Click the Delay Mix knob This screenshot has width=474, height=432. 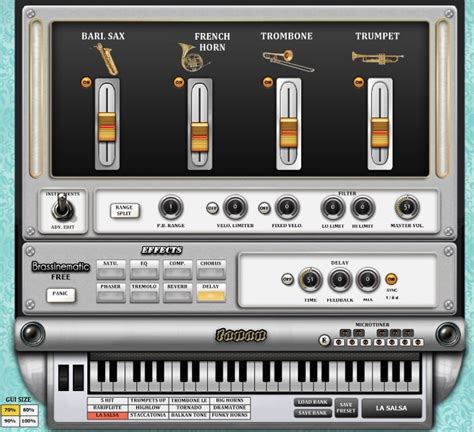click(368, 279)
